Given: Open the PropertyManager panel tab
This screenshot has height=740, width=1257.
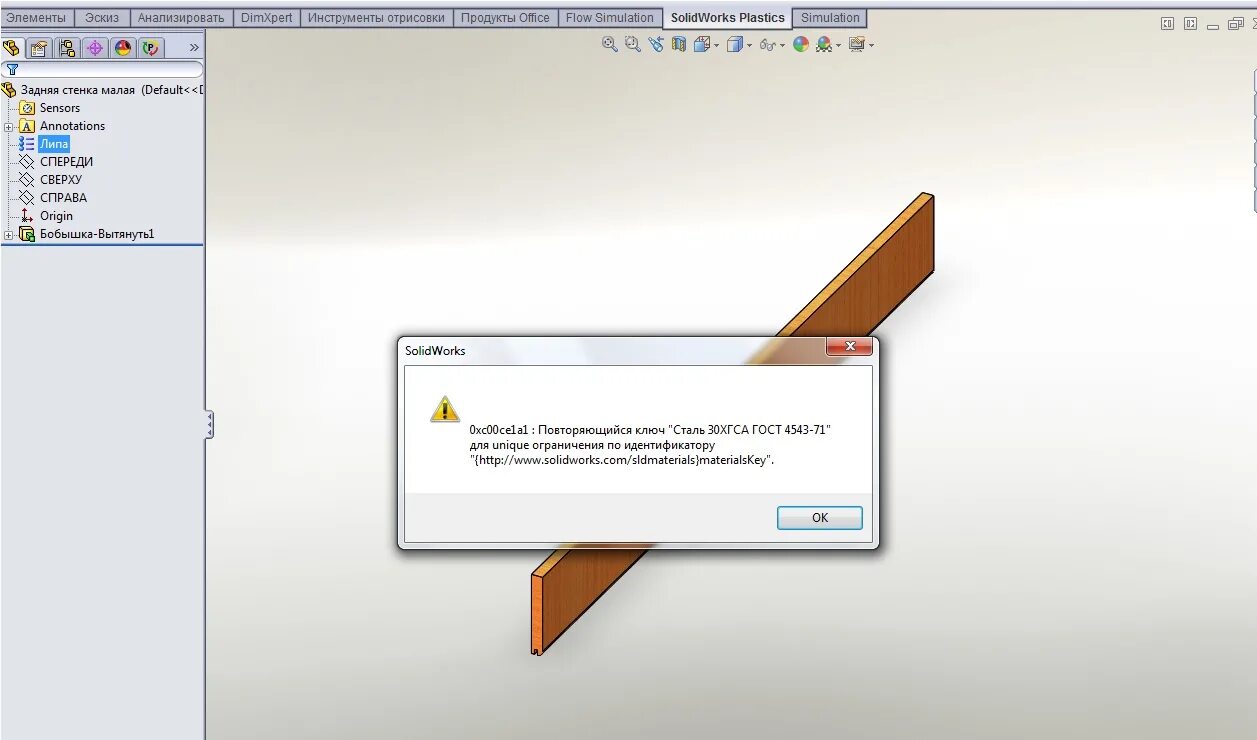Looking at the screenshot, I should pos(39,47).
